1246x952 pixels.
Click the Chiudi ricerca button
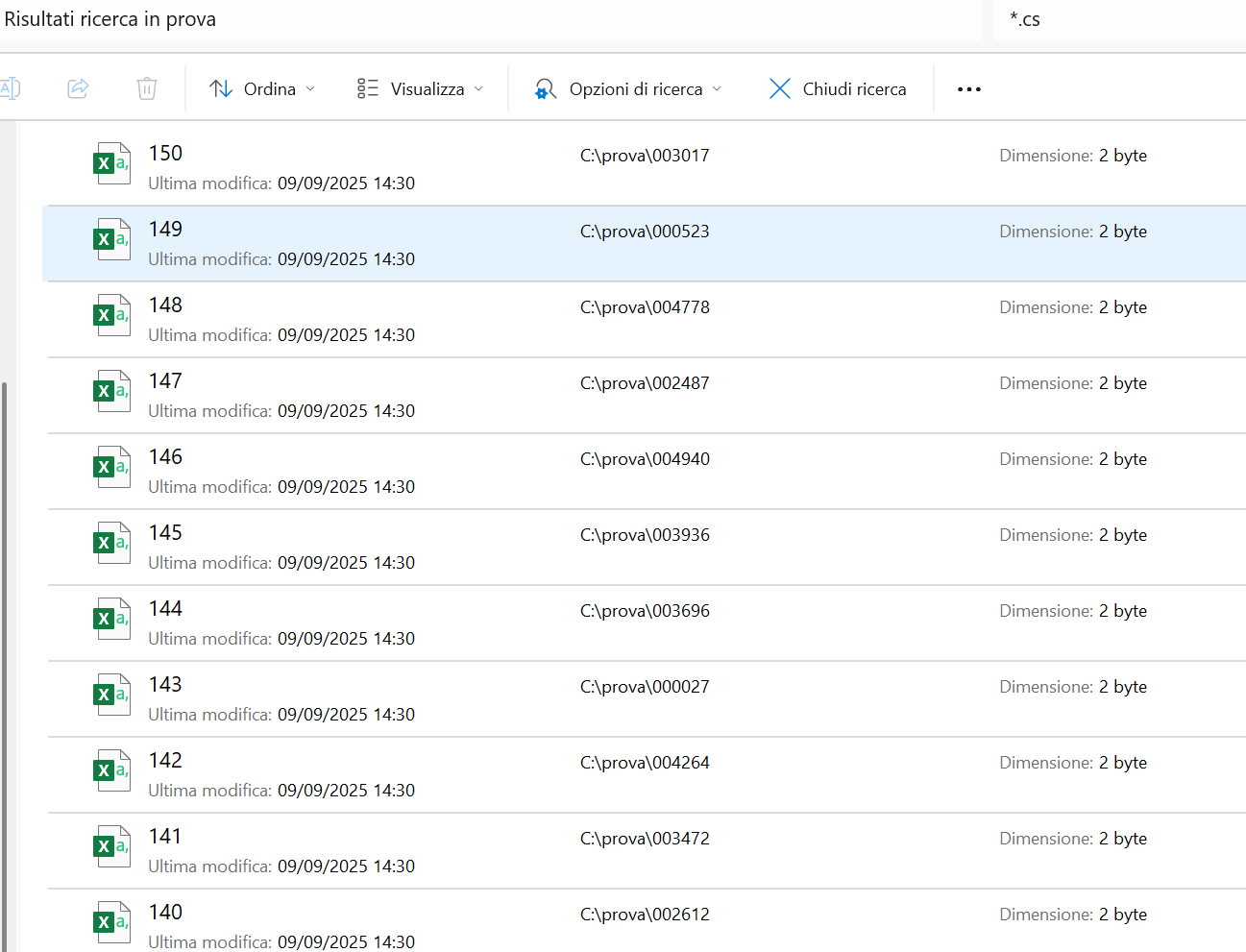click(838, 89)
